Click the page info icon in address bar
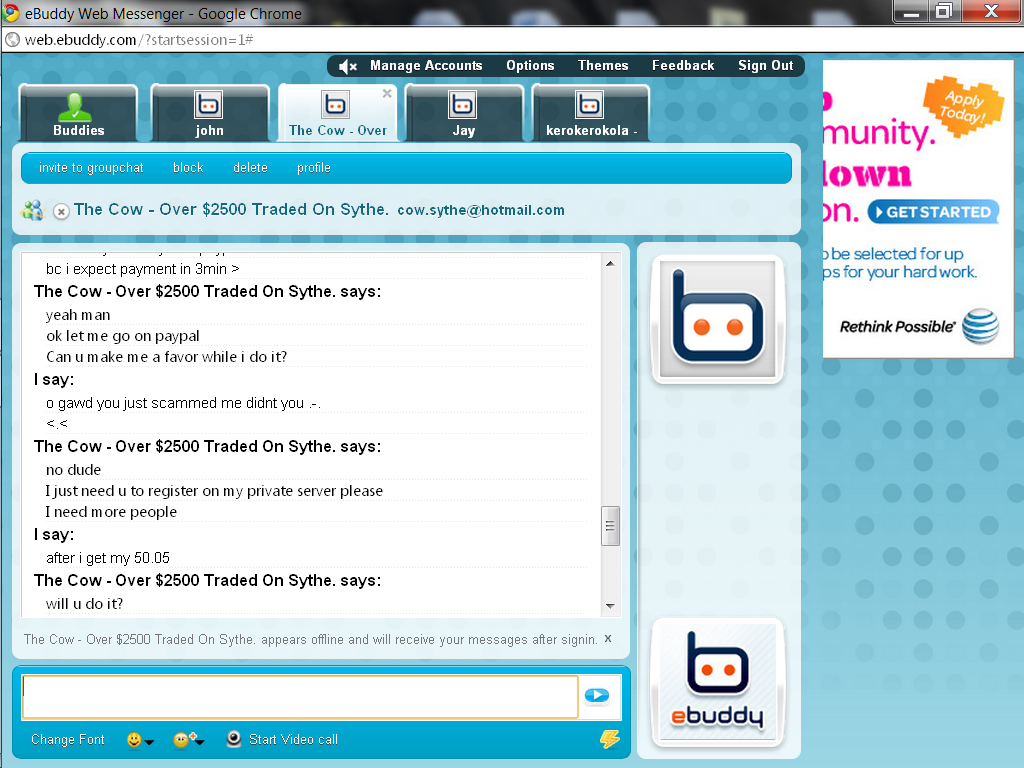Image resolution: width=1024 pixels, height=768 pixels. tap(12, 40)
